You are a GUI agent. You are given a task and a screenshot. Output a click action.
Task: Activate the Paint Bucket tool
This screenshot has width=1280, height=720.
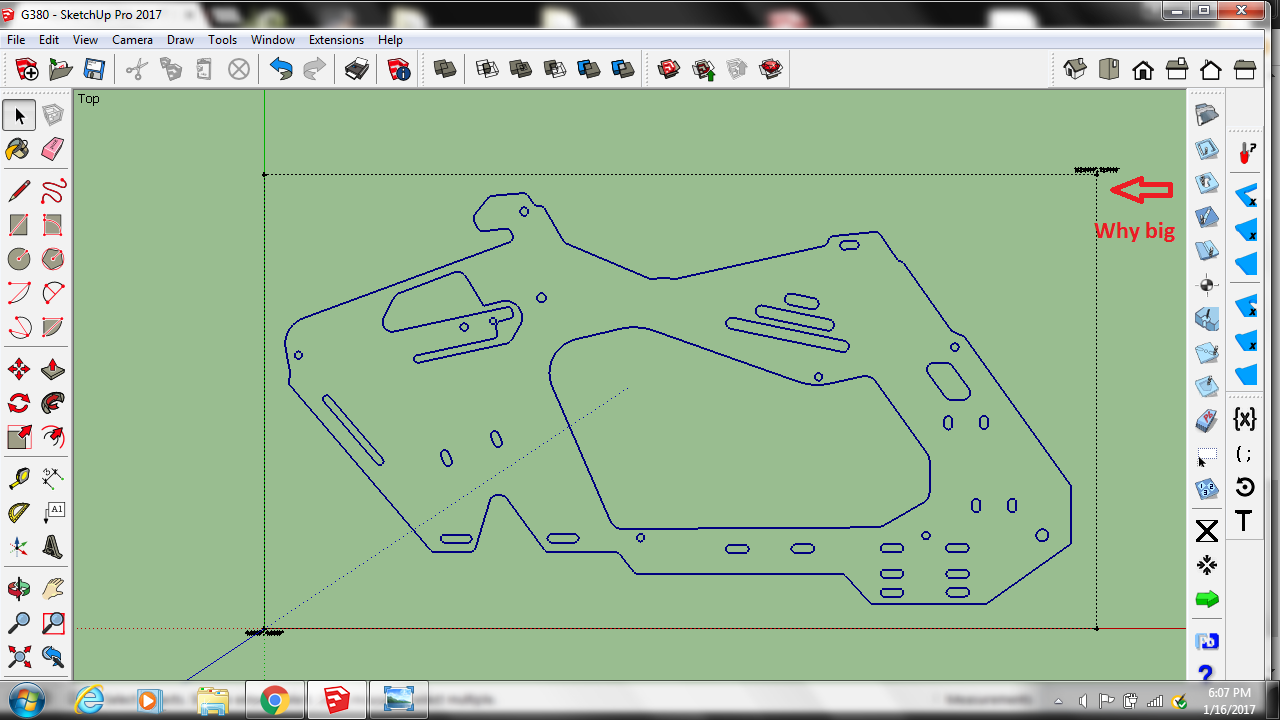point(18,149)
